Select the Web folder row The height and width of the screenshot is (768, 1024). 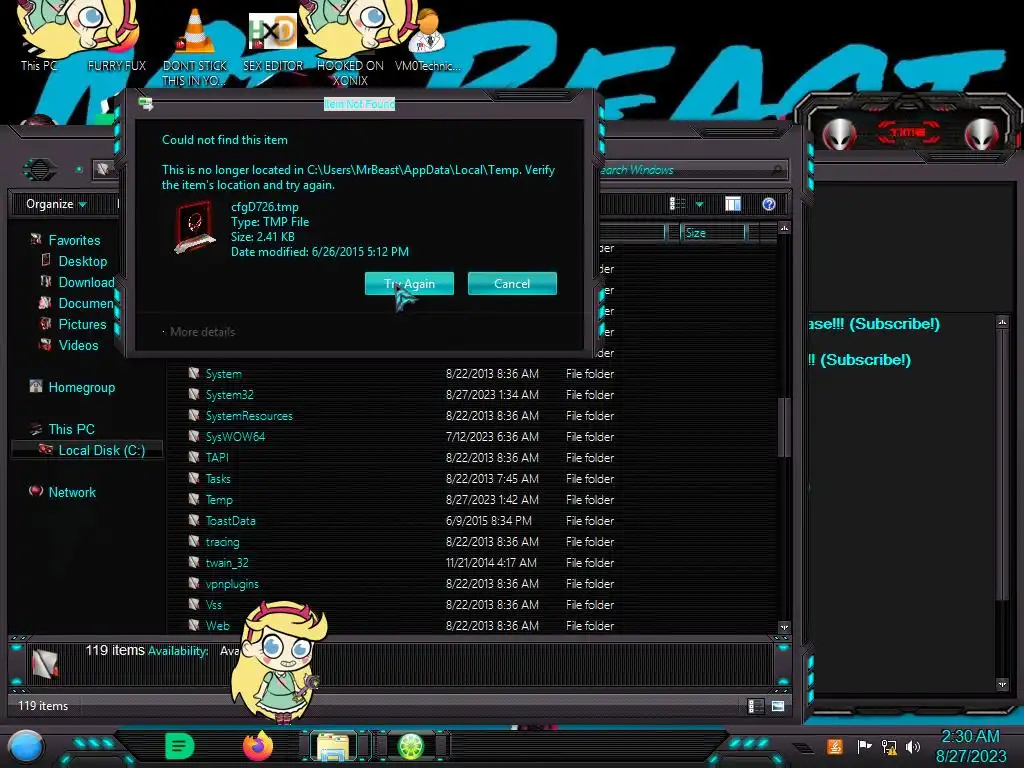click(472, 625)
